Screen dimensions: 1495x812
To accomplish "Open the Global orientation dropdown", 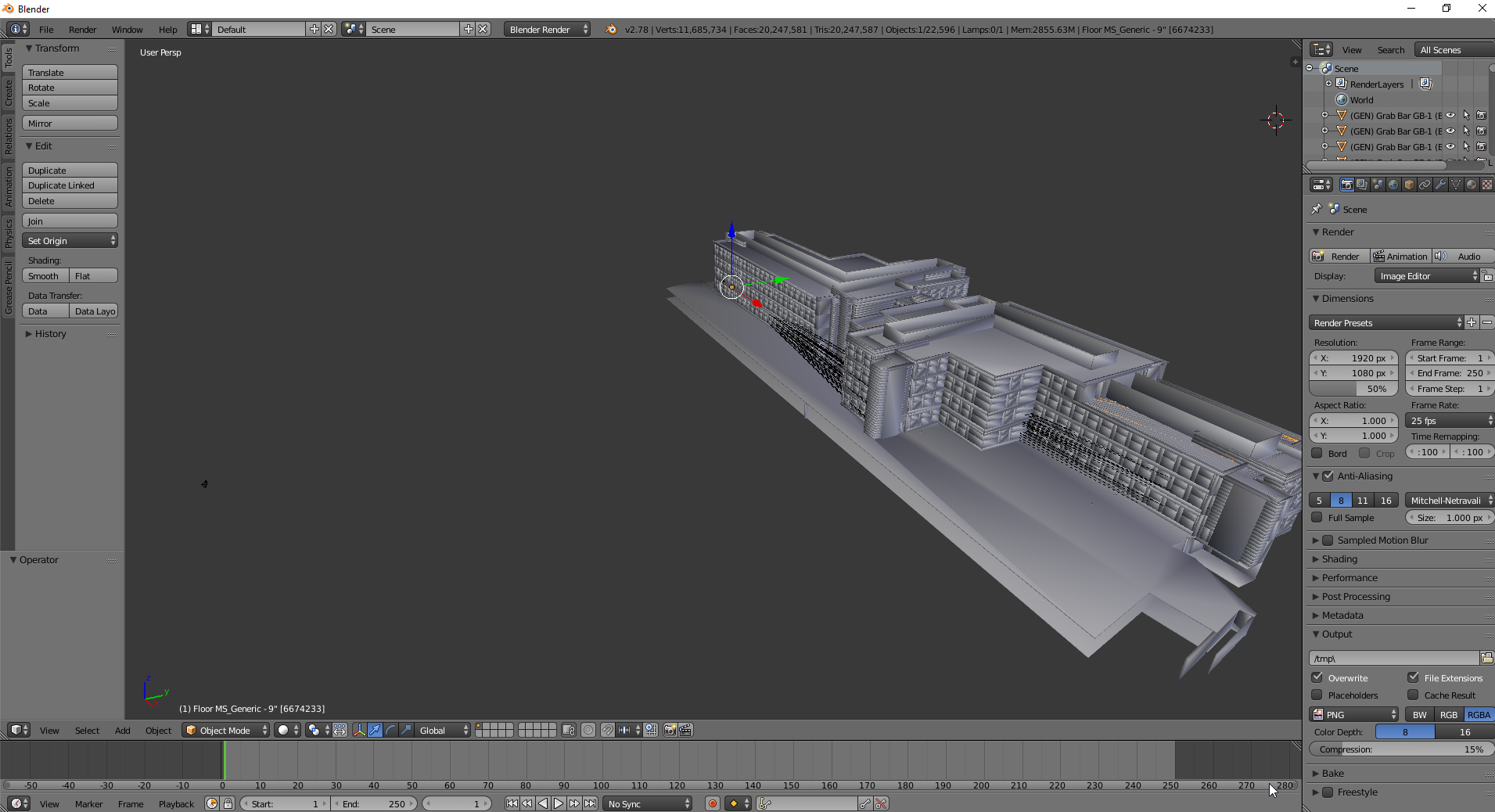I will (443, 730).
